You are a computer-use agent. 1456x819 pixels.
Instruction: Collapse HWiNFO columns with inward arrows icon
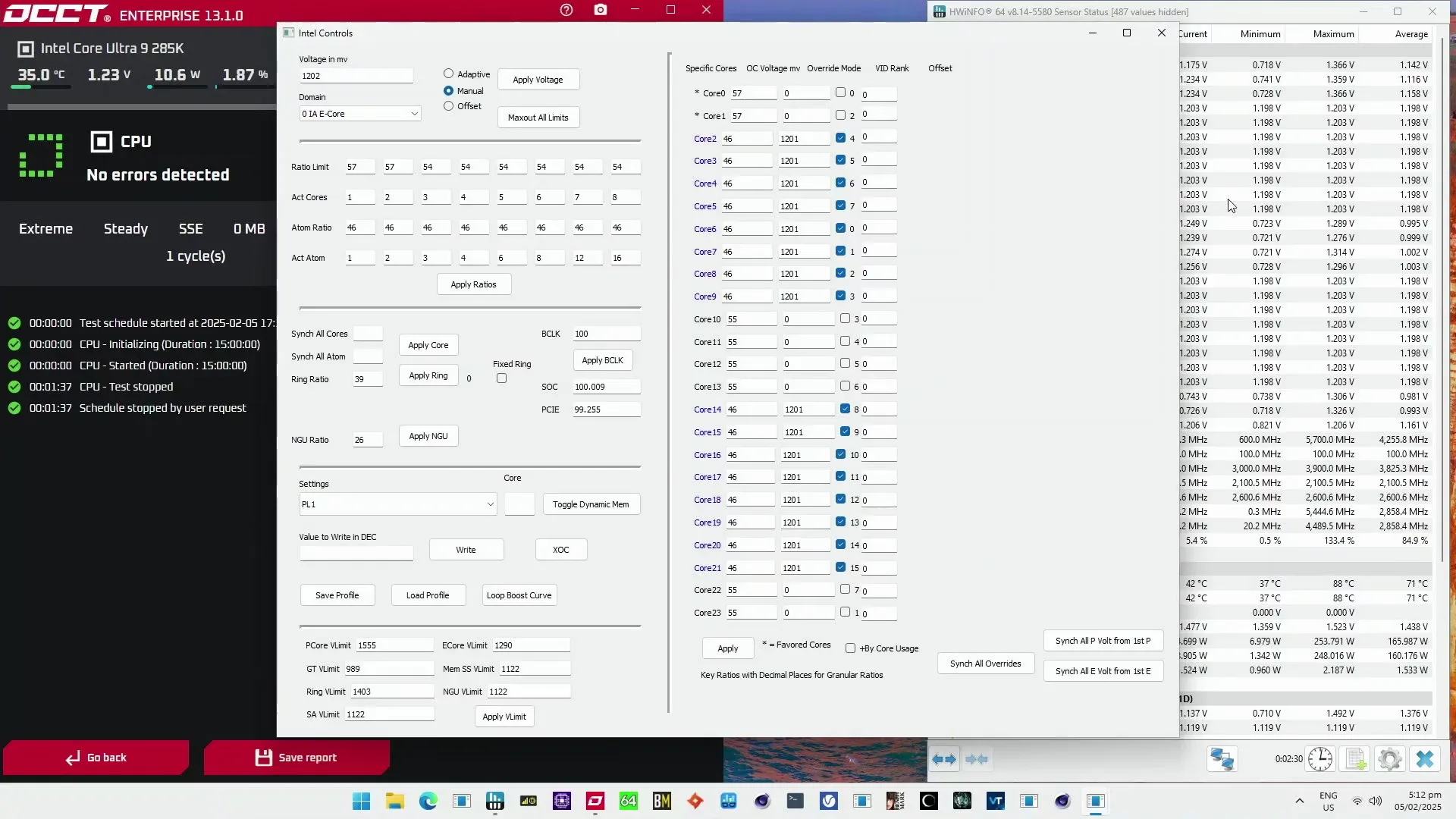[x=977, y=759]
